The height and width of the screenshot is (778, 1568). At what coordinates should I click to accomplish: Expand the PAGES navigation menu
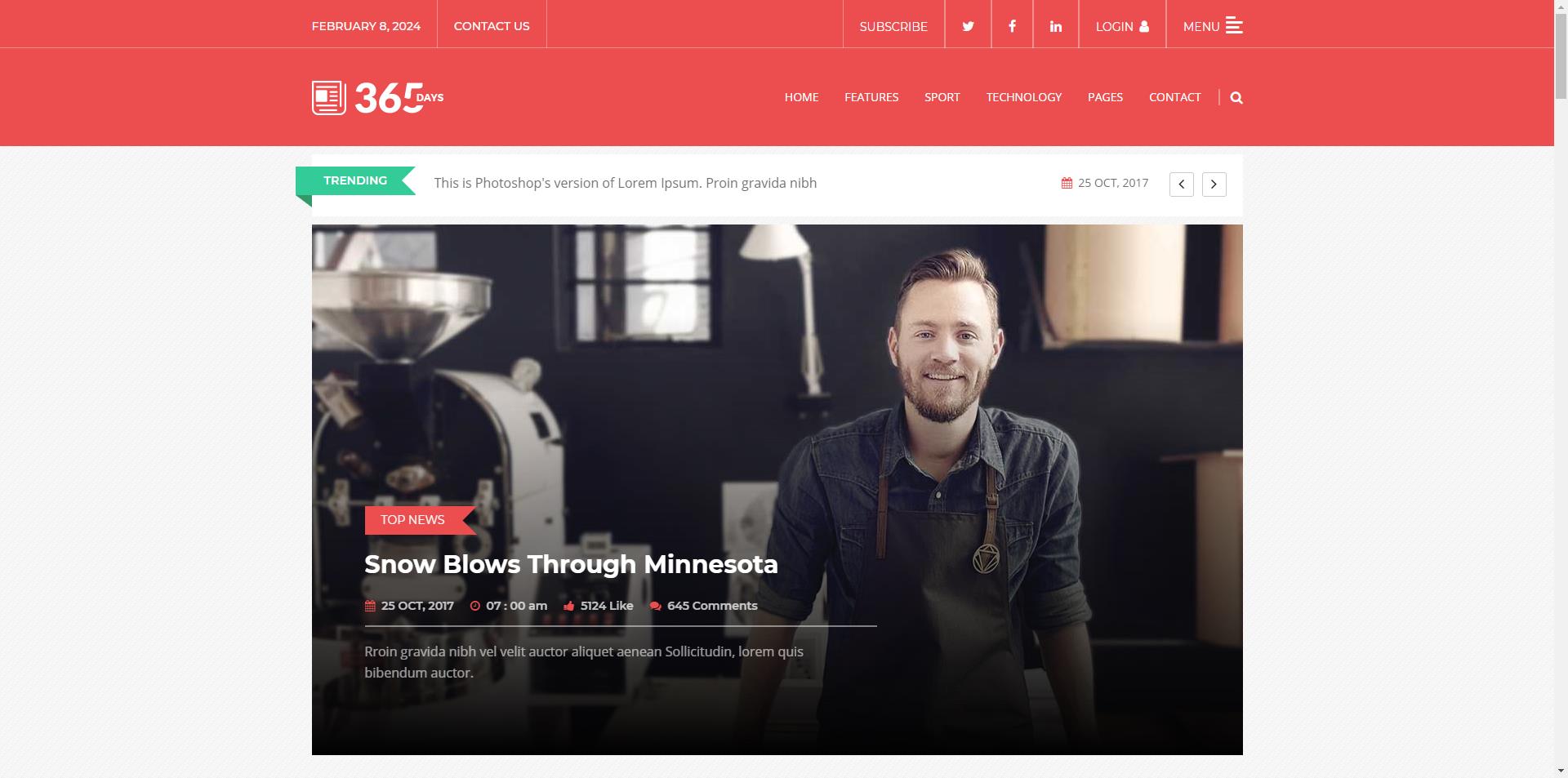[1105, 97]
